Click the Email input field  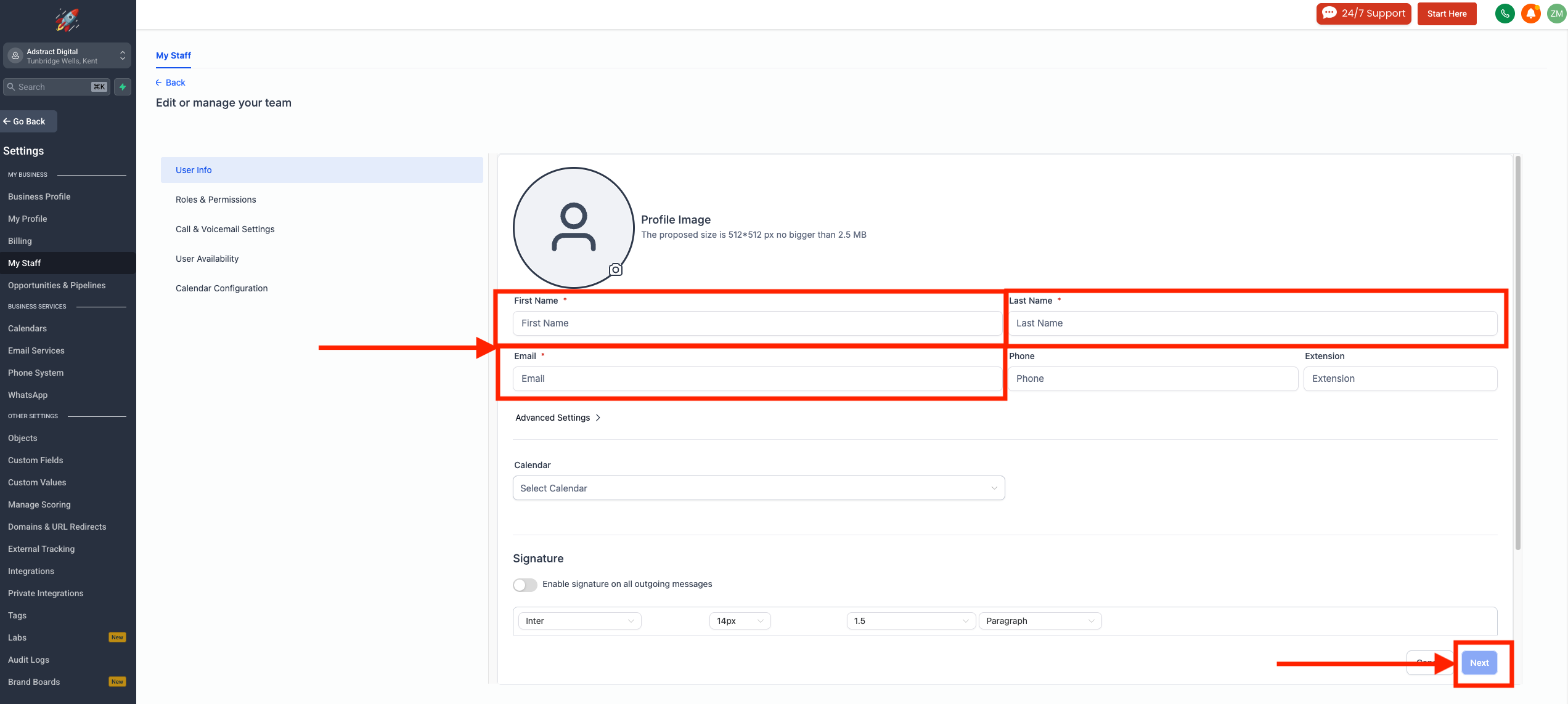tap(757, 379)
